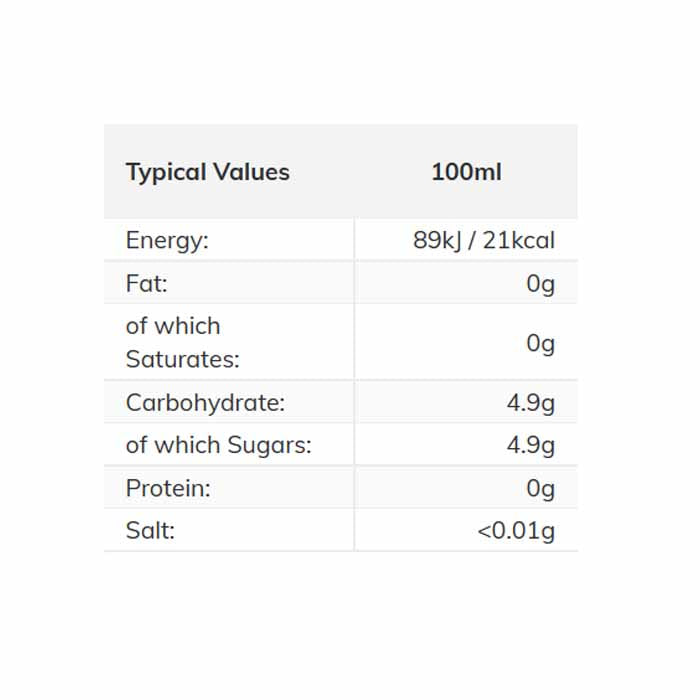Click the word "Values" in header
This screenshot has width=700, height=700.
pyautogui.click(x=253, y=172)
